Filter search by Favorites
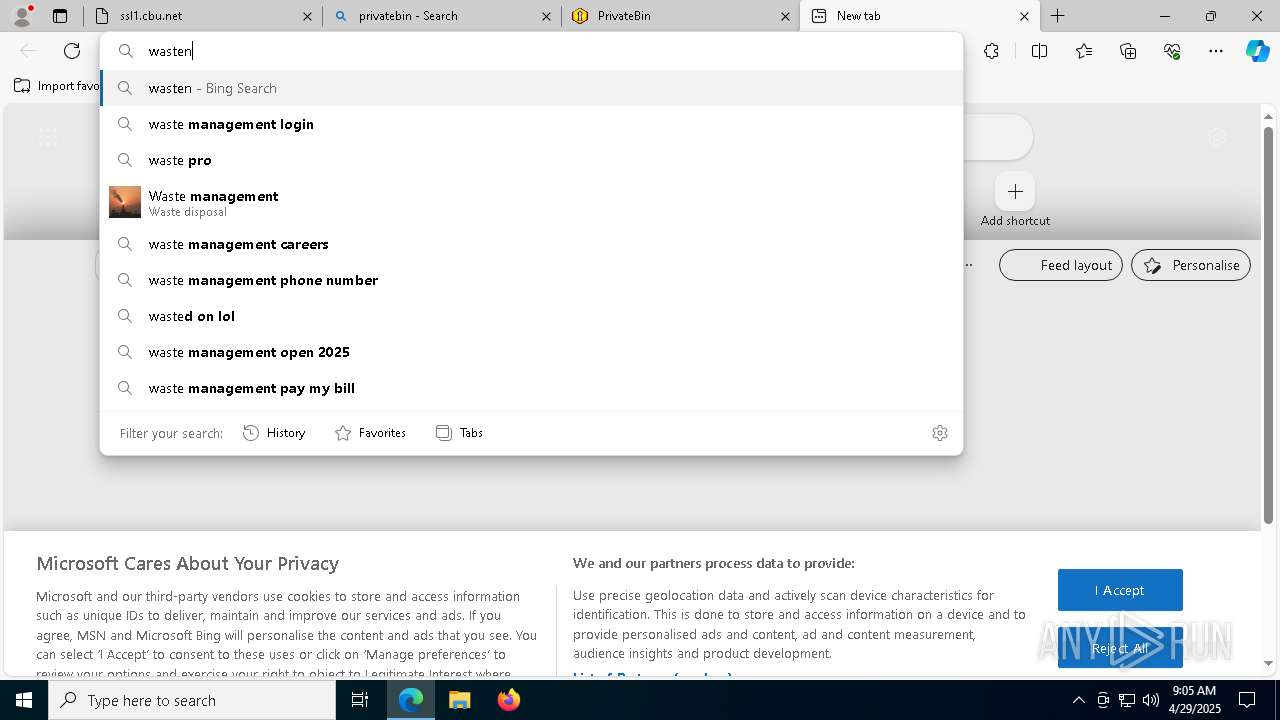 (x=370, y=433)
